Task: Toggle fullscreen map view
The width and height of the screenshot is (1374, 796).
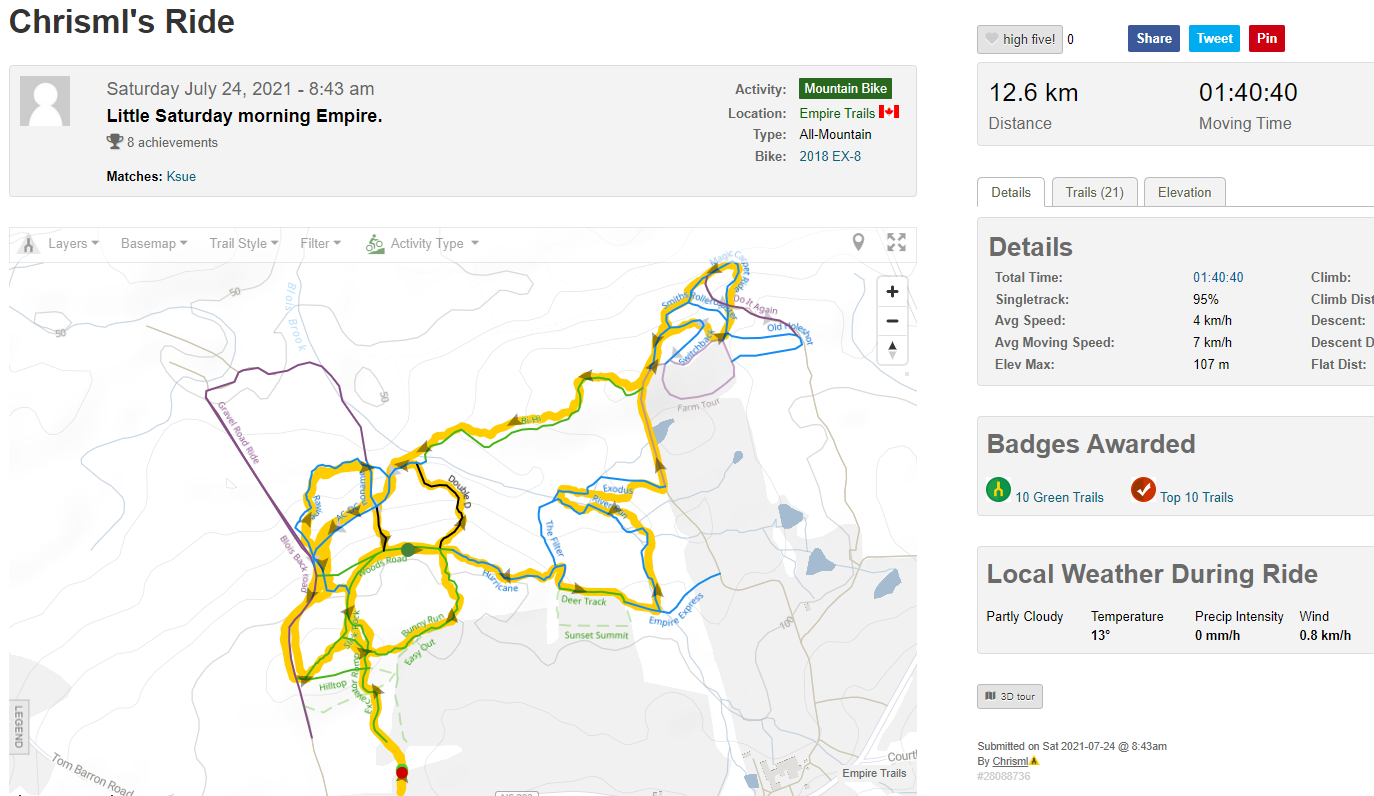Action: click(x=896, y=242)
